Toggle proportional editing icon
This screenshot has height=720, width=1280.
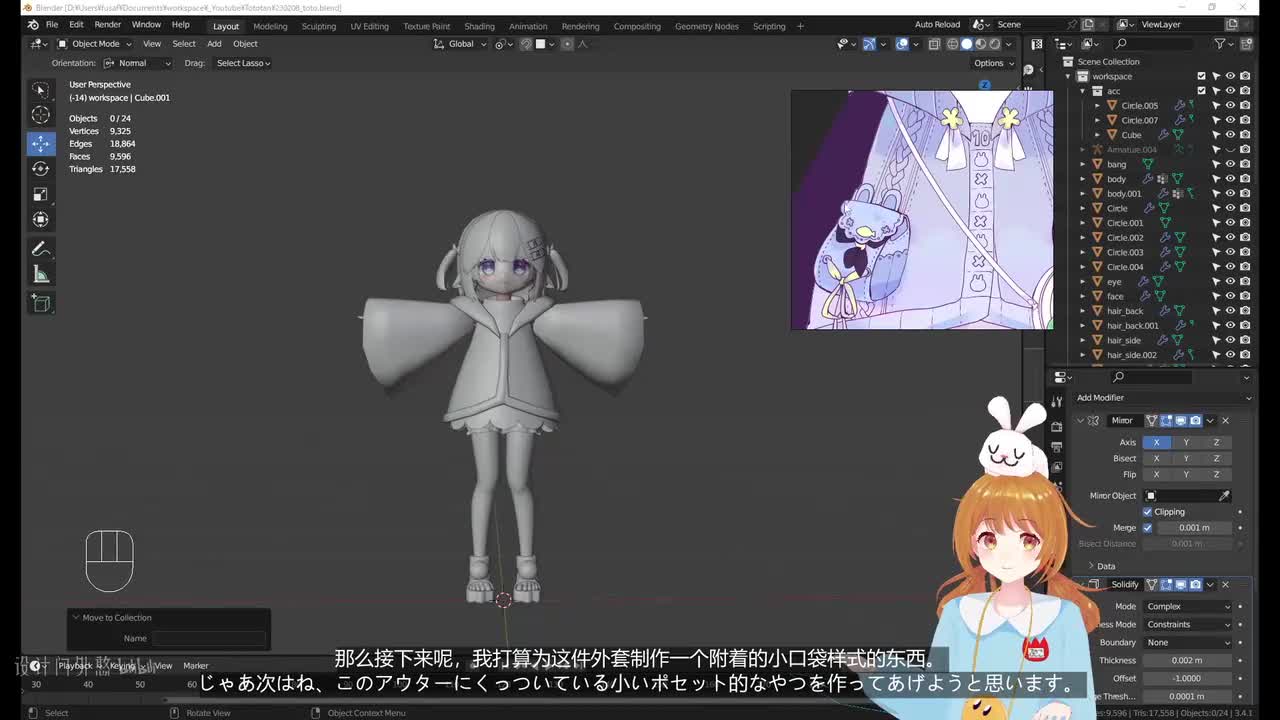pyautogui.click(x=567, y=44)
